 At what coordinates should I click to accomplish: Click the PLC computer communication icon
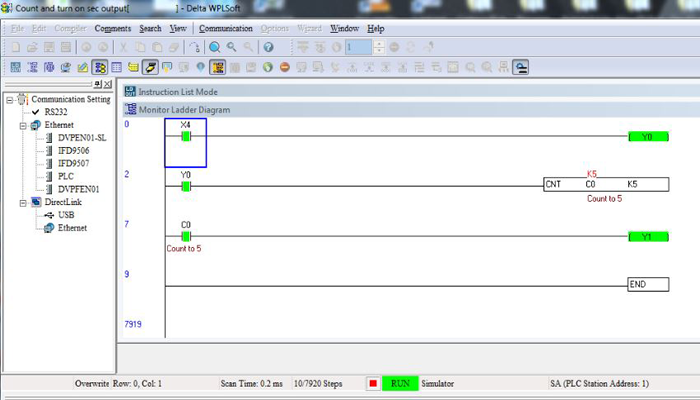pos(66,67)
